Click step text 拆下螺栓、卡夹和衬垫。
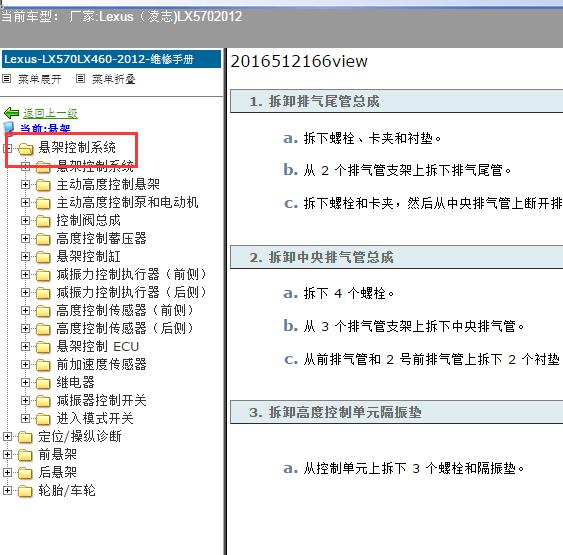This screenshot has height=555, width=563. point(372,138)
